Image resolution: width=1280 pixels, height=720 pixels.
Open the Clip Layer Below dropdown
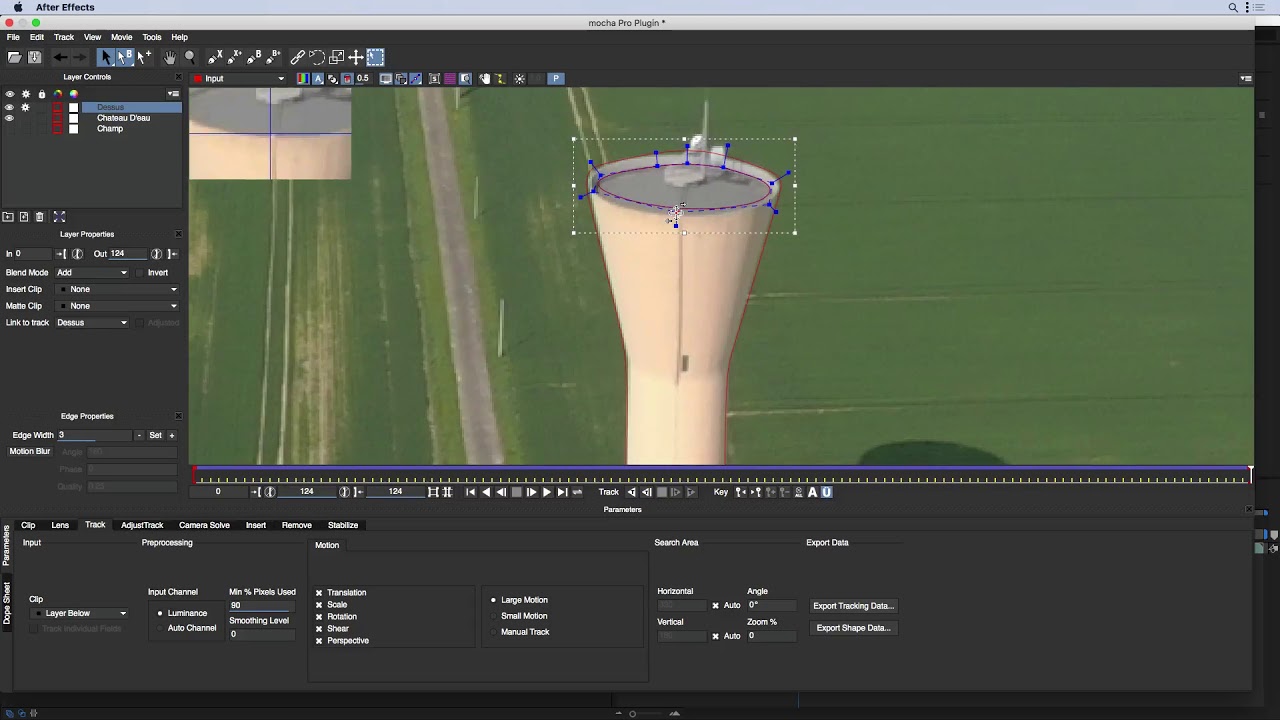pyautogui.click(x=80, y=614)
